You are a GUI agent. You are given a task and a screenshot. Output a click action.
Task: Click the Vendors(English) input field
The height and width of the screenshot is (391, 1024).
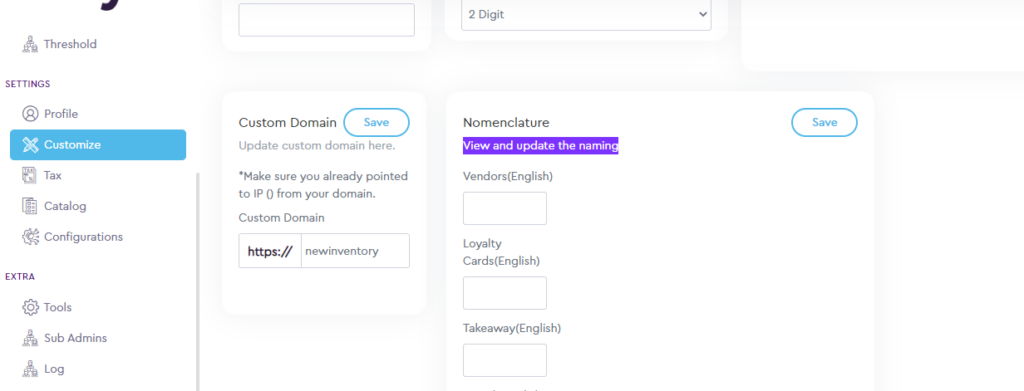click(x=505, y=208)
